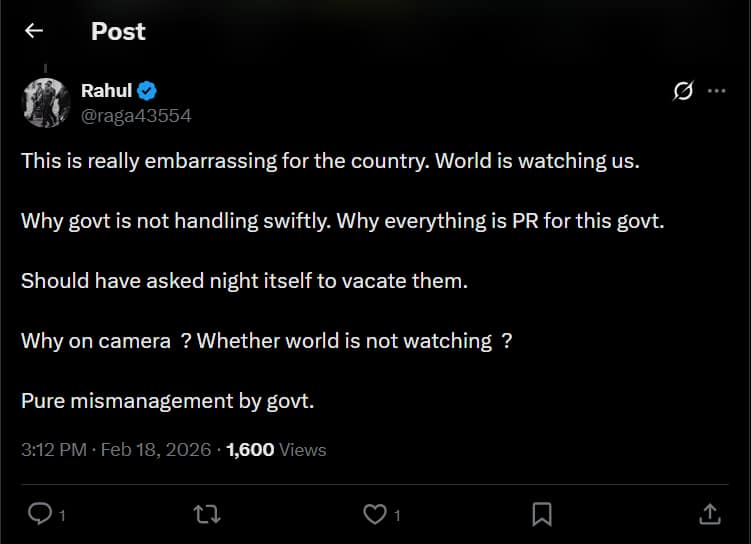
Task: Repost this post
Action: click(x=207, y=514)
